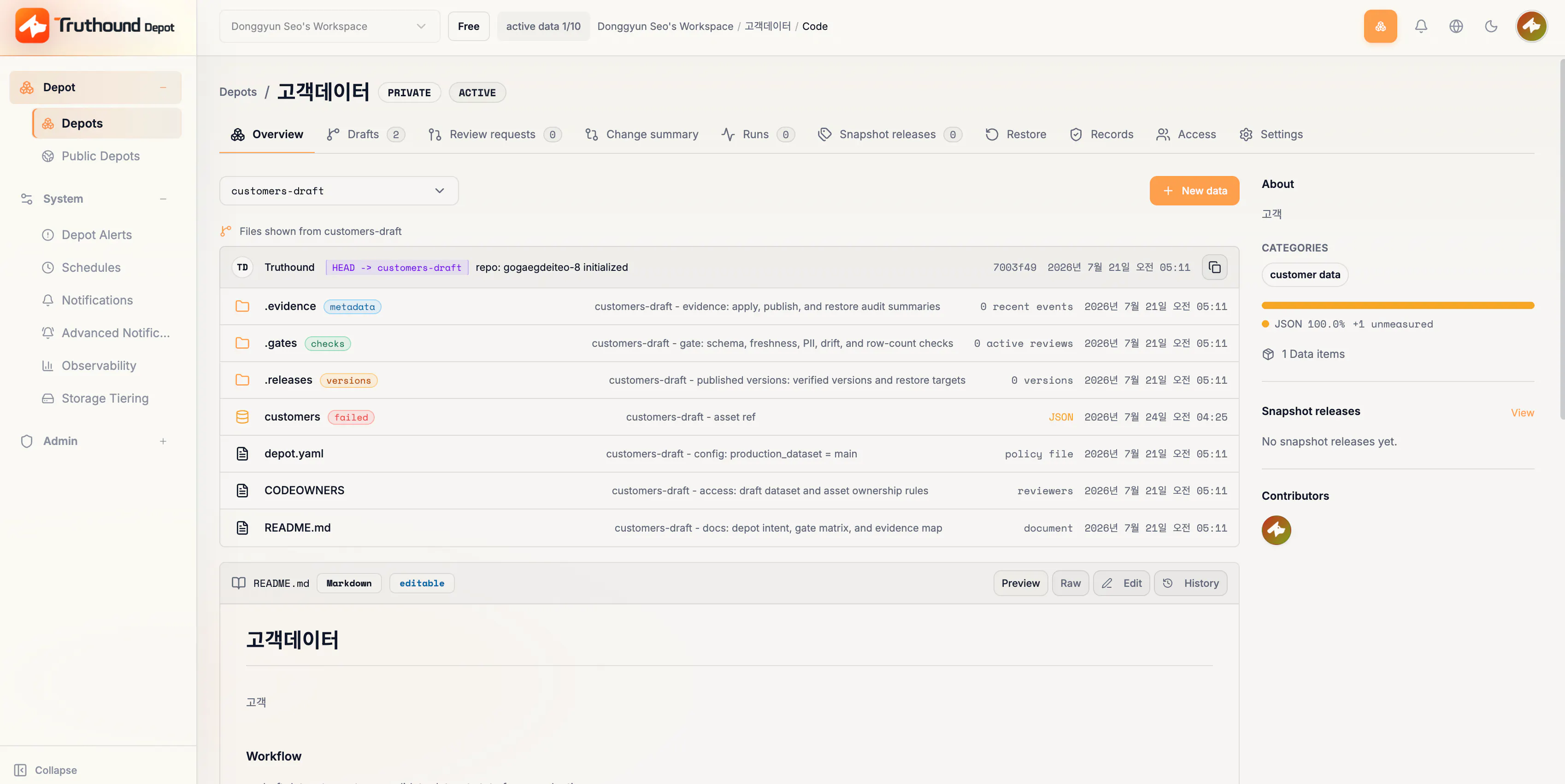Click the customer data category chip
This screenshot has height=784, width=1565.
pyautogui.click(x=1304, y=275)
